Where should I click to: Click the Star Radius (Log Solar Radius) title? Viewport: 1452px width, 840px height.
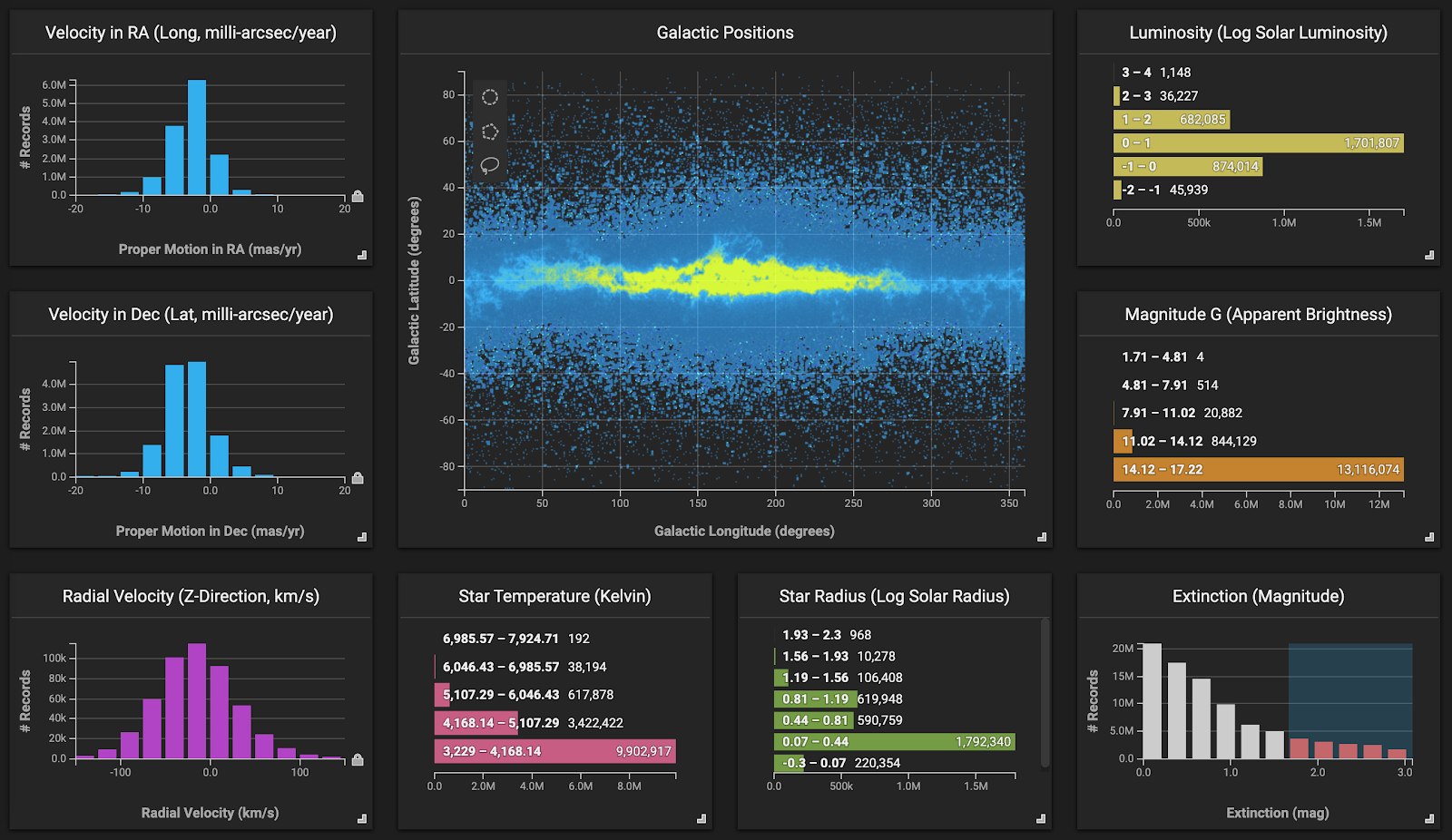click(x=894, y=596)
